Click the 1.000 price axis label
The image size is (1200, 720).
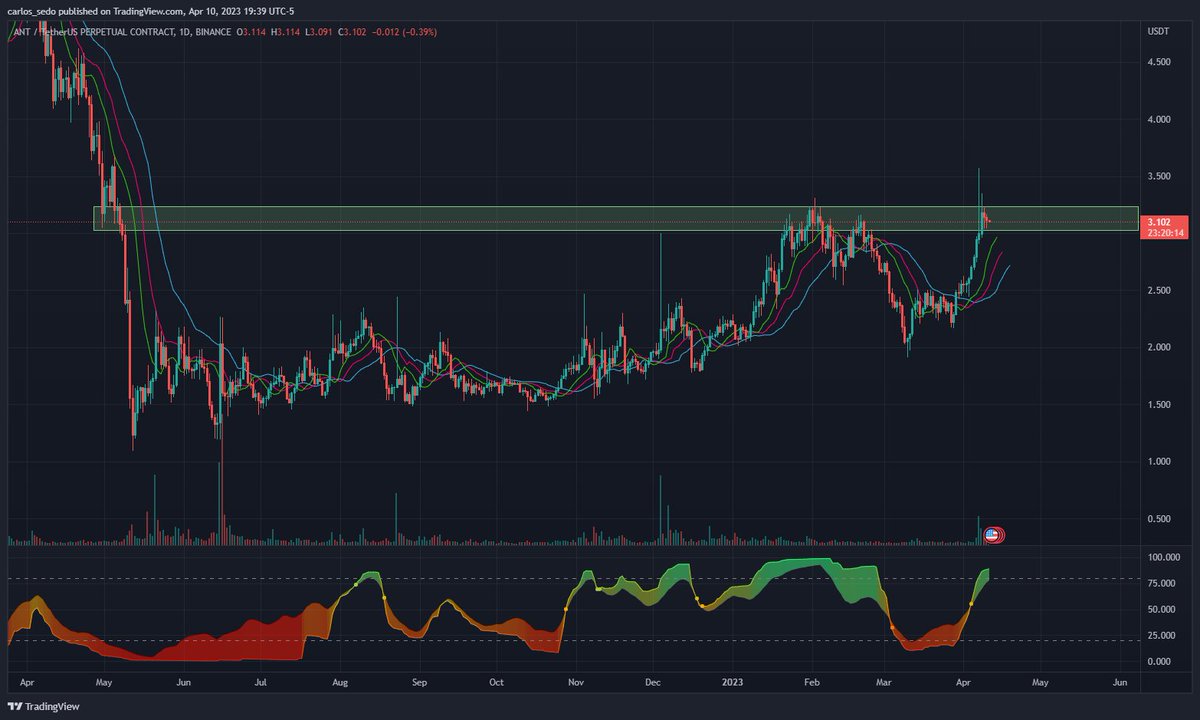click(x=1160, y=461)
